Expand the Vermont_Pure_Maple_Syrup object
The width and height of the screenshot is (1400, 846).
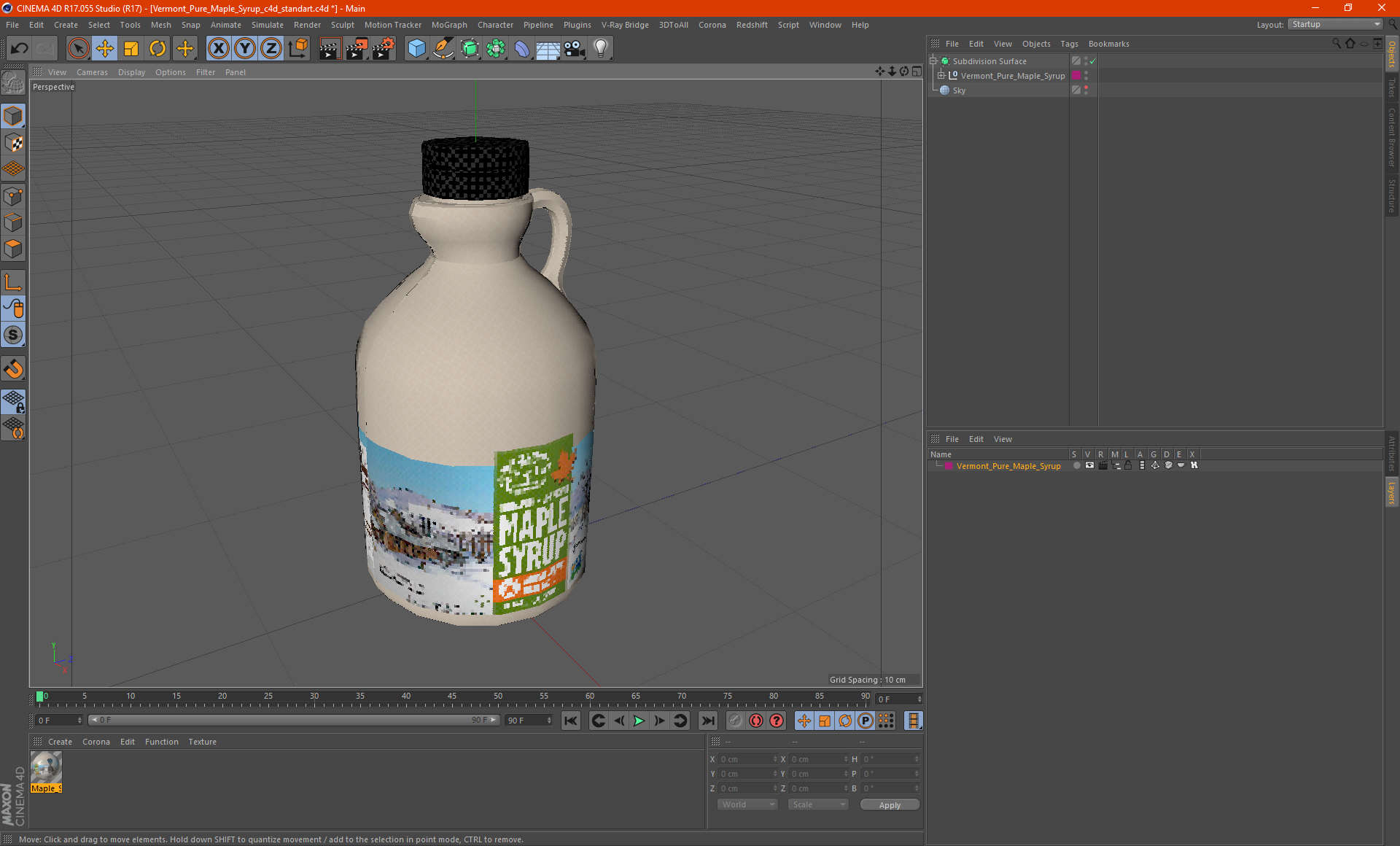coord(941,76)
